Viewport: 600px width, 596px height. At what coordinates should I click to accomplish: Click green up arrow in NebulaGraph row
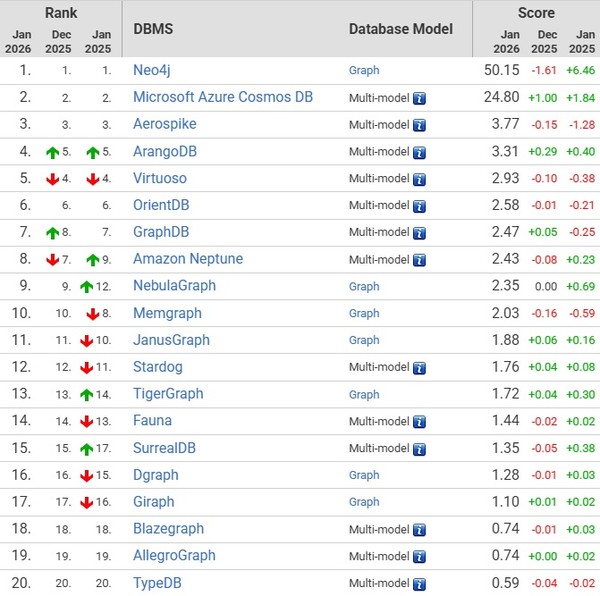87,287
